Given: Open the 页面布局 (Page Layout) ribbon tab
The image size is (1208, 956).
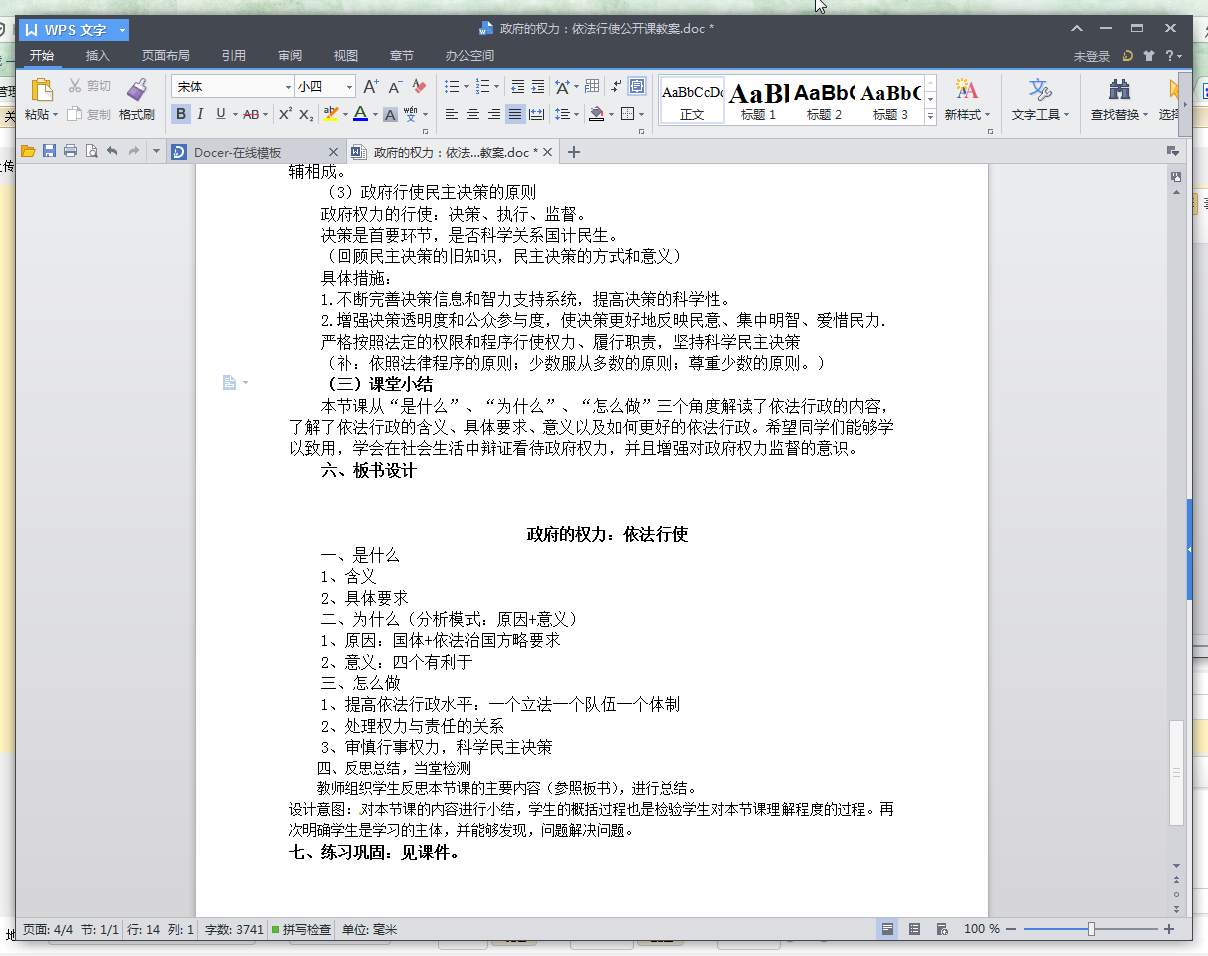Looking at the screenshot, I should [165, 56].
